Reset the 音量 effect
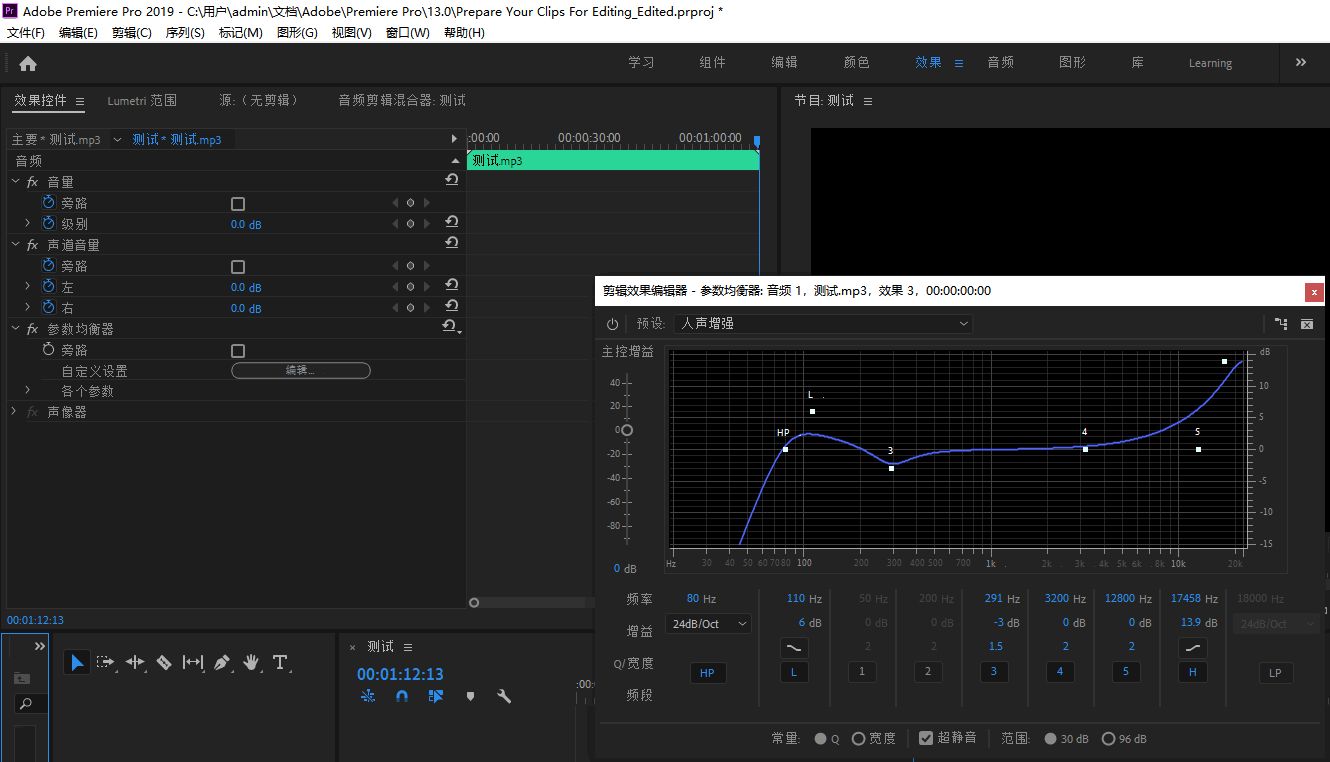The height and width of the screenshot is (762, 1330). point(452,180)
